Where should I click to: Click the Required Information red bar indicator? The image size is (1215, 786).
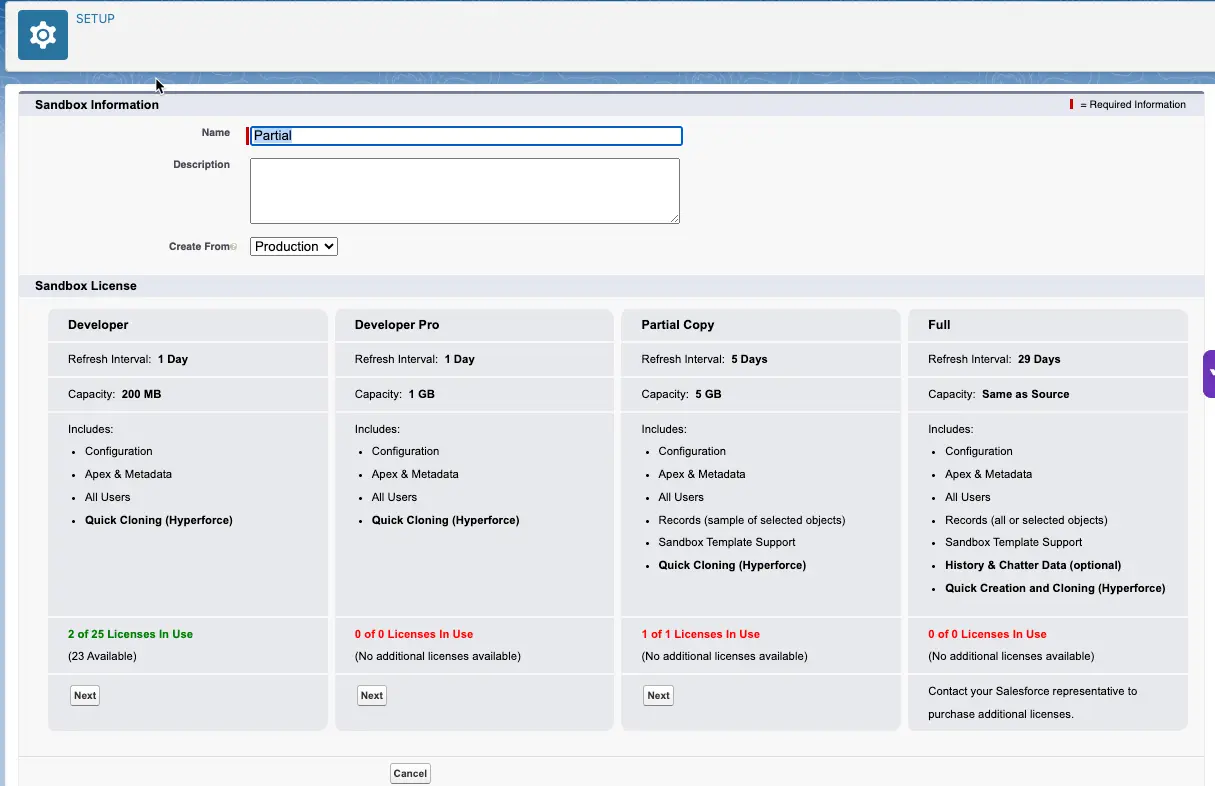tap(1069, 104)
